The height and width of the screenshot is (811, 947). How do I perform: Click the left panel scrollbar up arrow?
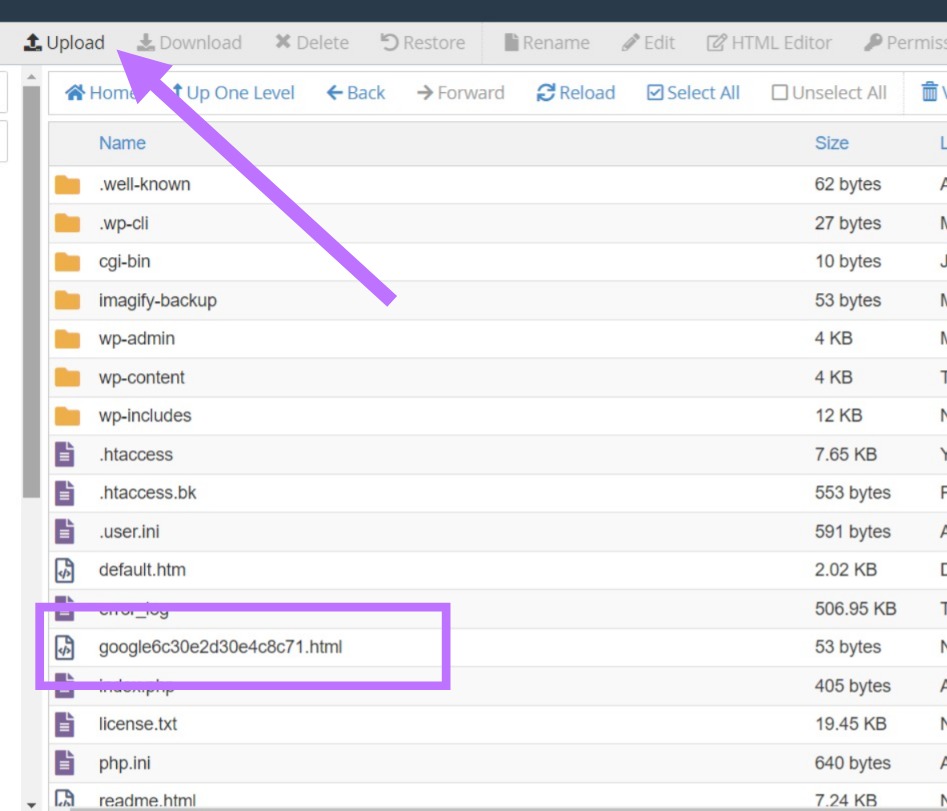[x=31, y=78]
